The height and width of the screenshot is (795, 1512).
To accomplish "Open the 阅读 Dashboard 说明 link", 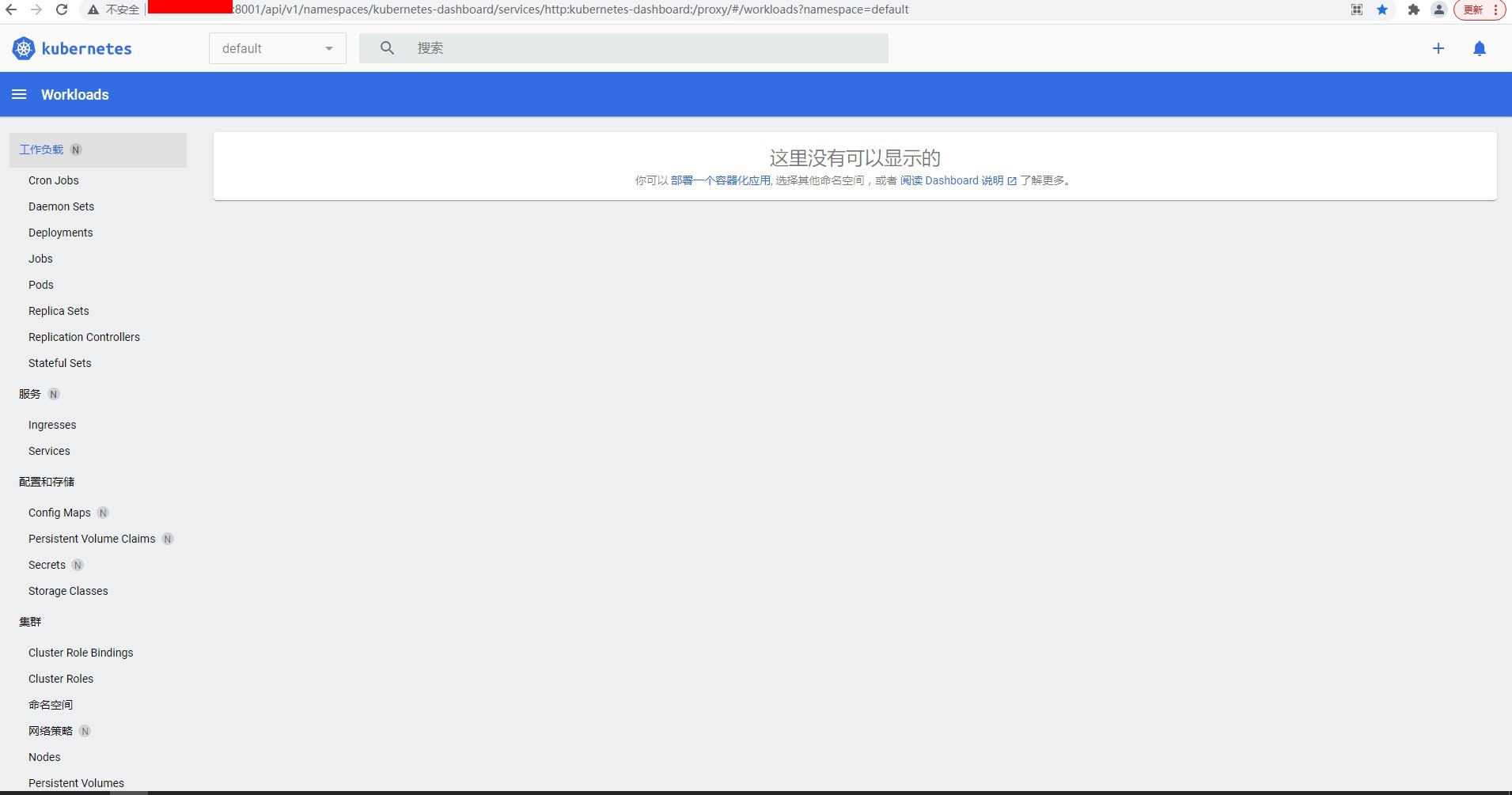I will 951,180.
